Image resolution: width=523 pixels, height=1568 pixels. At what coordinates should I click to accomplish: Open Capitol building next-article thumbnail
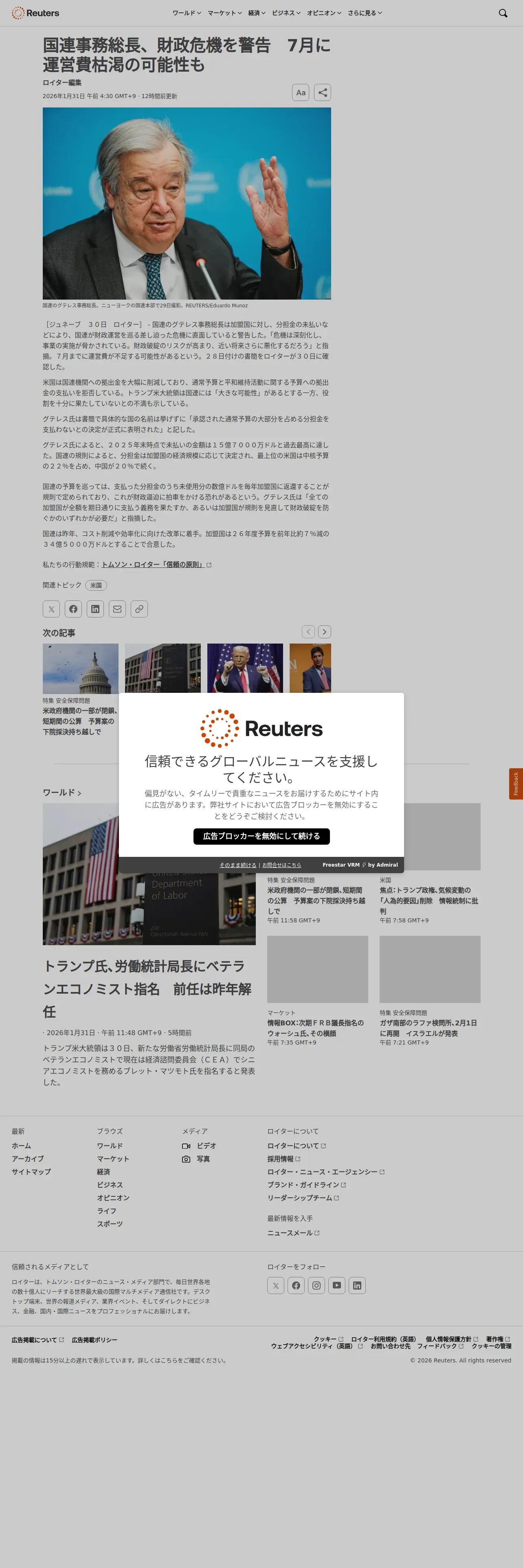[x=80, y=668]
